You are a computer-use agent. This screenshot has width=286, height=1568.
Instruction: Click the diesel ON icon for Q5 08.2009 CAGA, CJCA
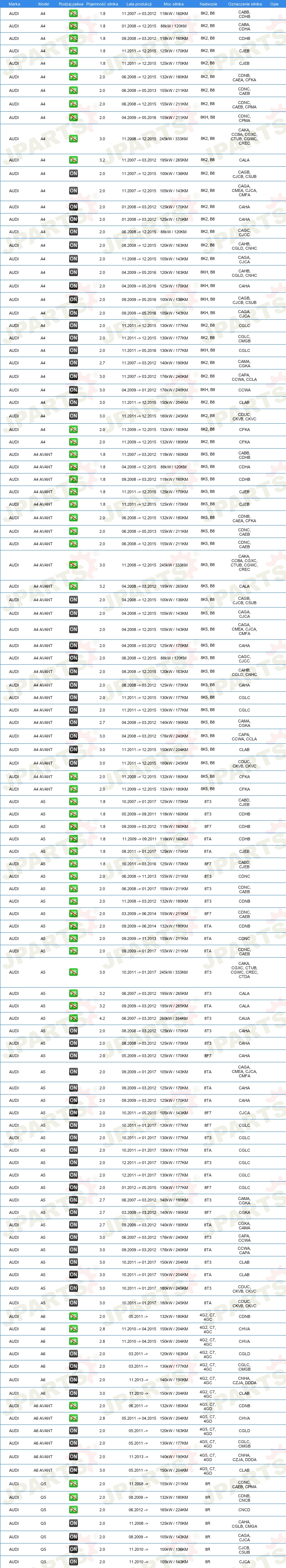coord(73,1537)
